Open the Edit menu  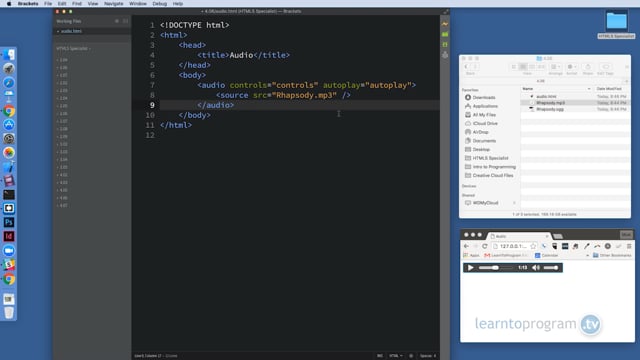pyautogui.click(x=62, y=4)
